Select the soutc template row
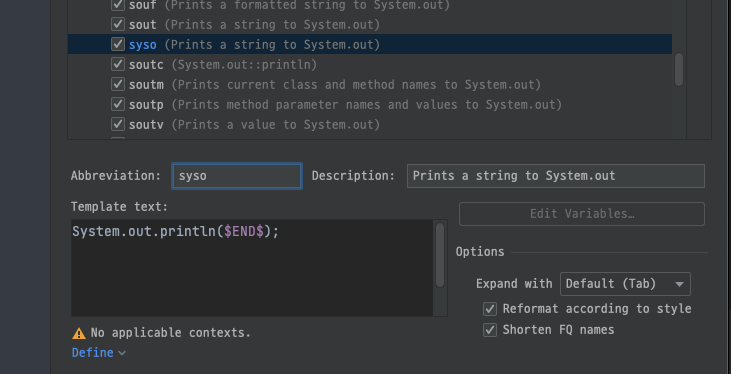 coord(370,64)
